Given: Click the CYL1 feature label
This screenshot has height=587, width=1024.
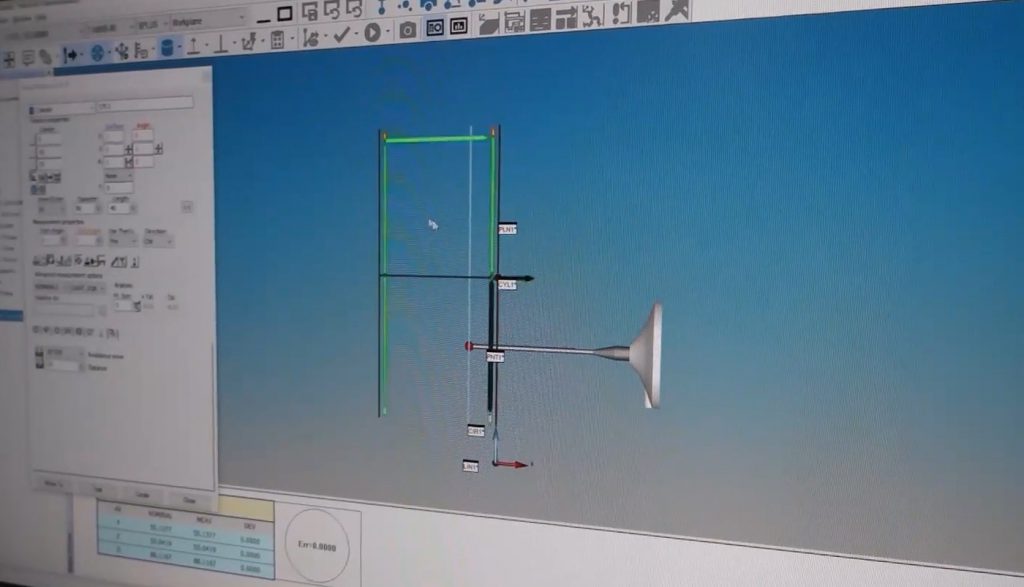Looking at the screenshot, I should pos(507,285).
